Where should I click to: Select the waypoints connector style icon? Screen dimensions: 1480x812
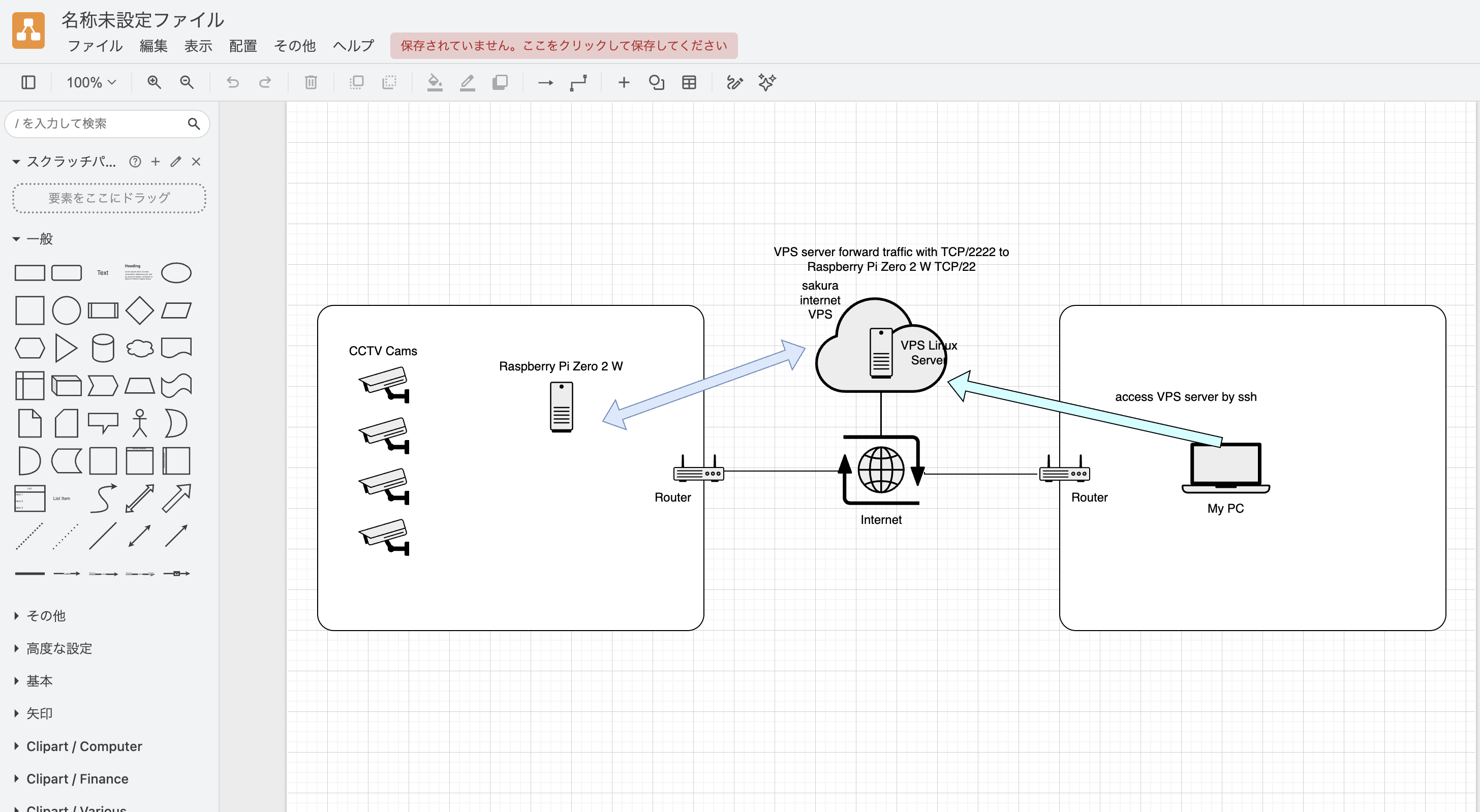tap(578, 82)
